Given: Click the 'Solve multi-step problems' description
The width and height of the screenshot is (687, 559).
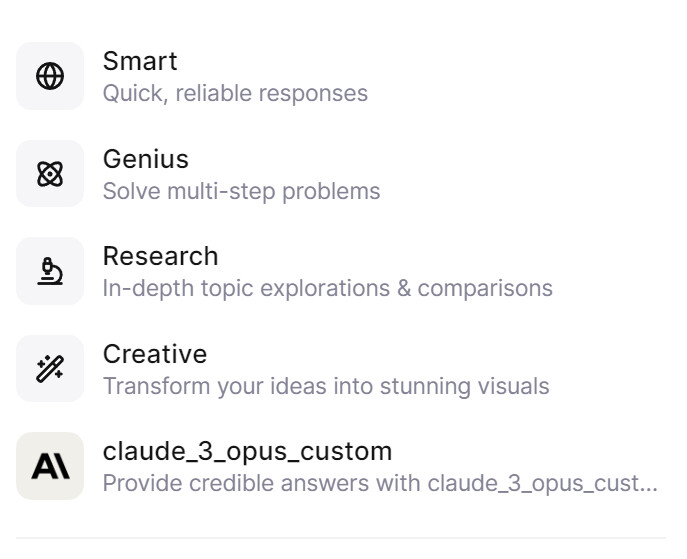Looking at the screenshot, I should coord(241,191).
